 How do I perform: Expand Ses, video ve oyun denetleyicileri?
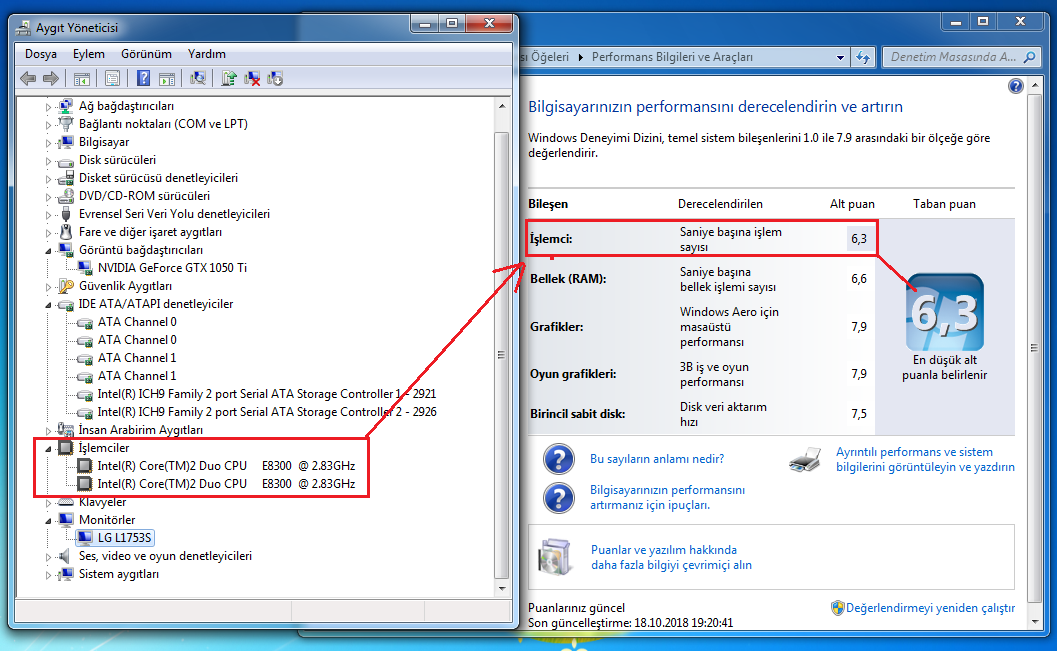pos(48,557)
